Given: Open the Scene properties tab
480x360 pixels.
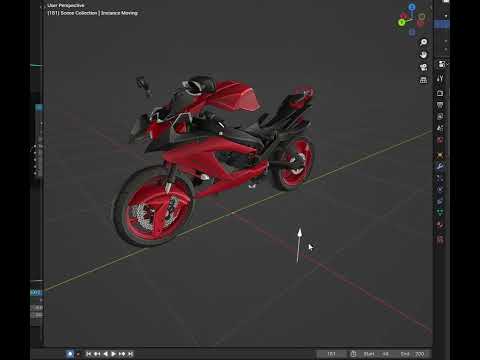Looking at the screenshot, I should [x=440, y=128].
